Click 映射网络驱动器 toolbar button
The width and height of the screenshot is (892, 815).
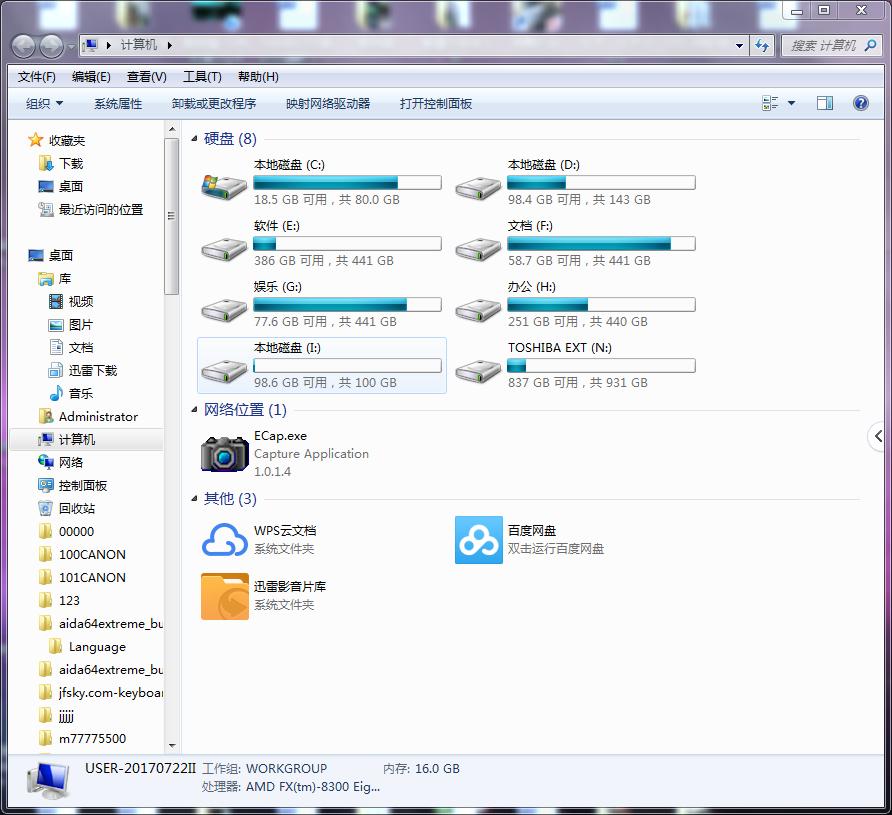328,104
